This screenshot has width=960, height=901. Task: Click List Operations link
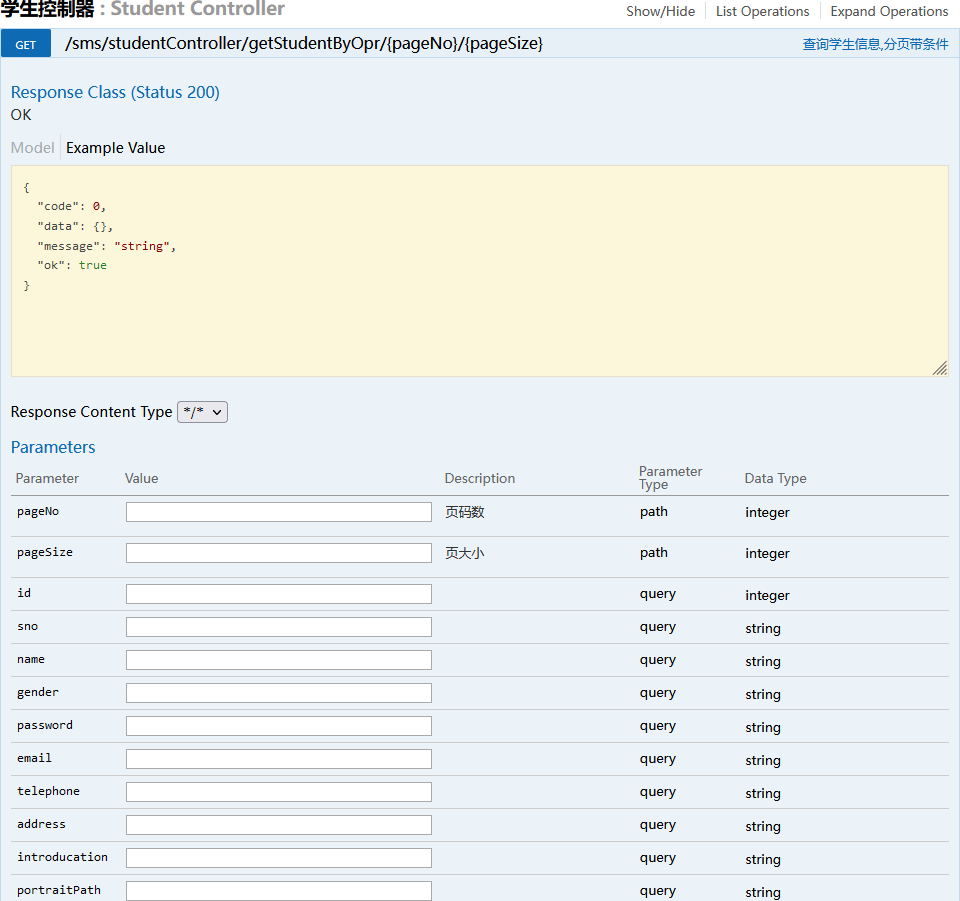[x=762, y=12]
